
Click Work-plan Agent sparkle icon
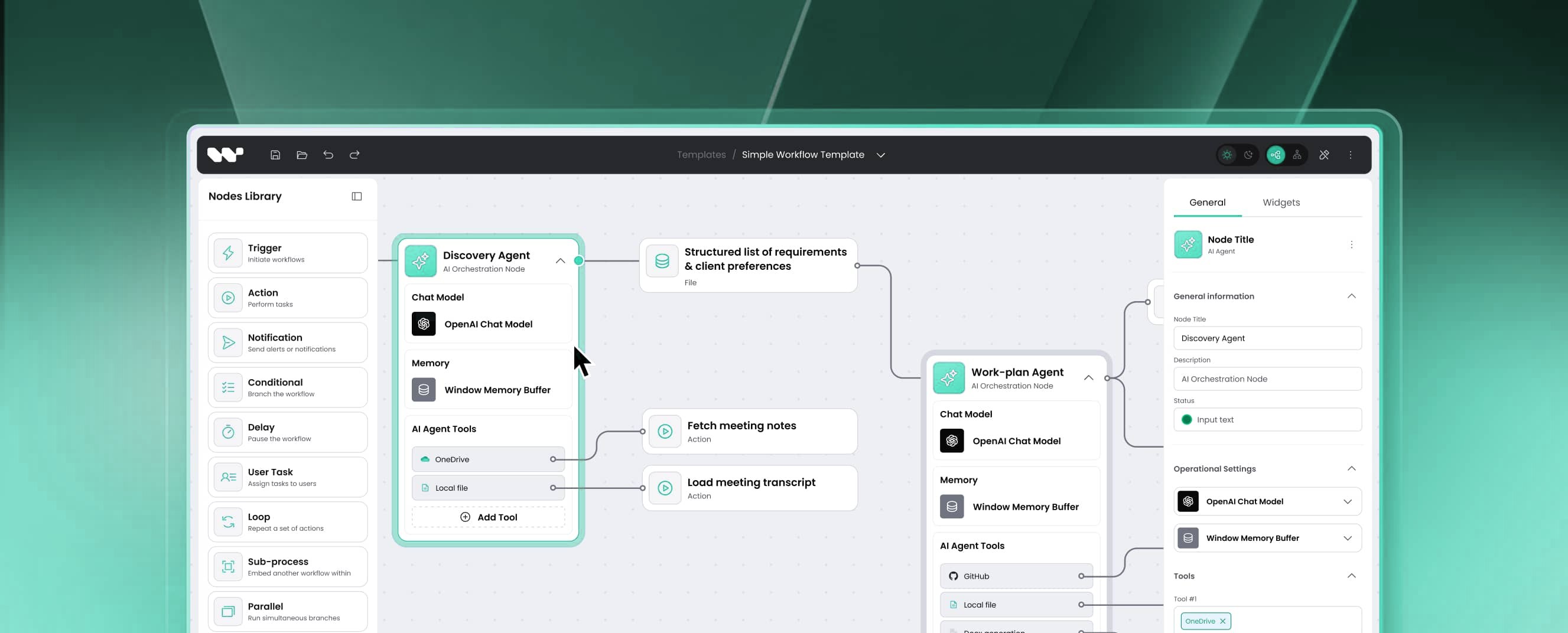pyautogui.click(x=949, y=378)
